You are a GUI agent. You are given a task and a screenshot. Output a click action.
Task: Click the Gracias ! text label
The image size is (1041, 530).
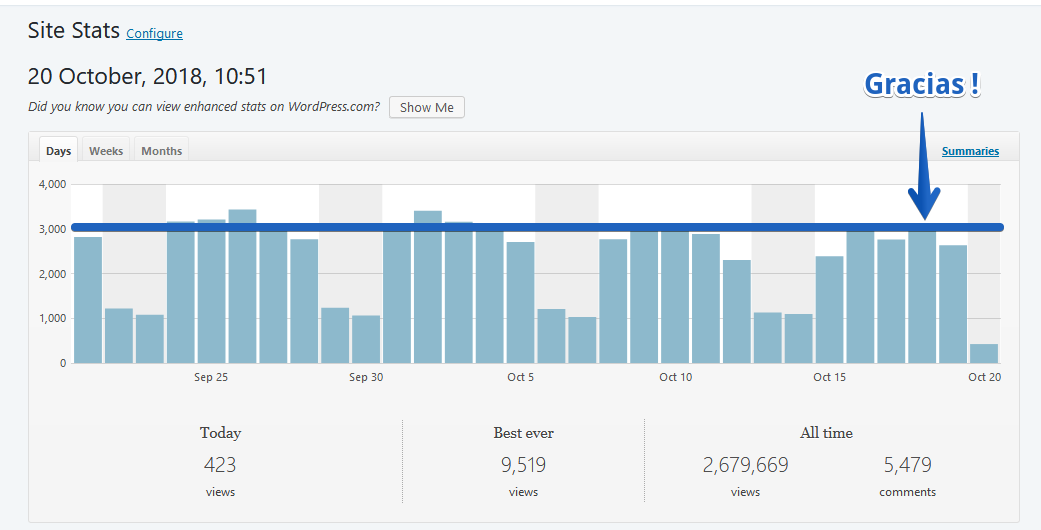(x=922, y=84)
